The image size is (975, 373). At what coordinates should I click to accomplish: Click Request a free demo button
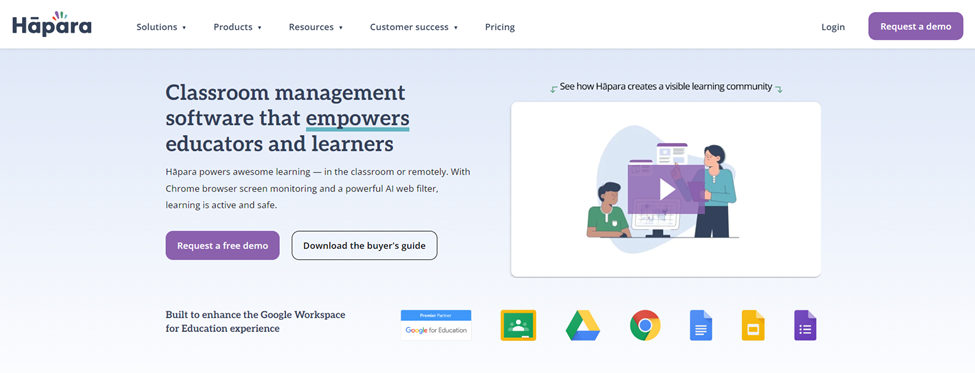click(x=223, y=246)
